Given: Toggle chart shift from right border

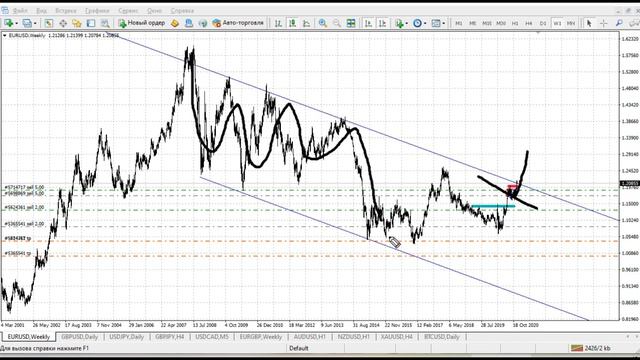Looking at the screenshot, I should click(382, 23).
